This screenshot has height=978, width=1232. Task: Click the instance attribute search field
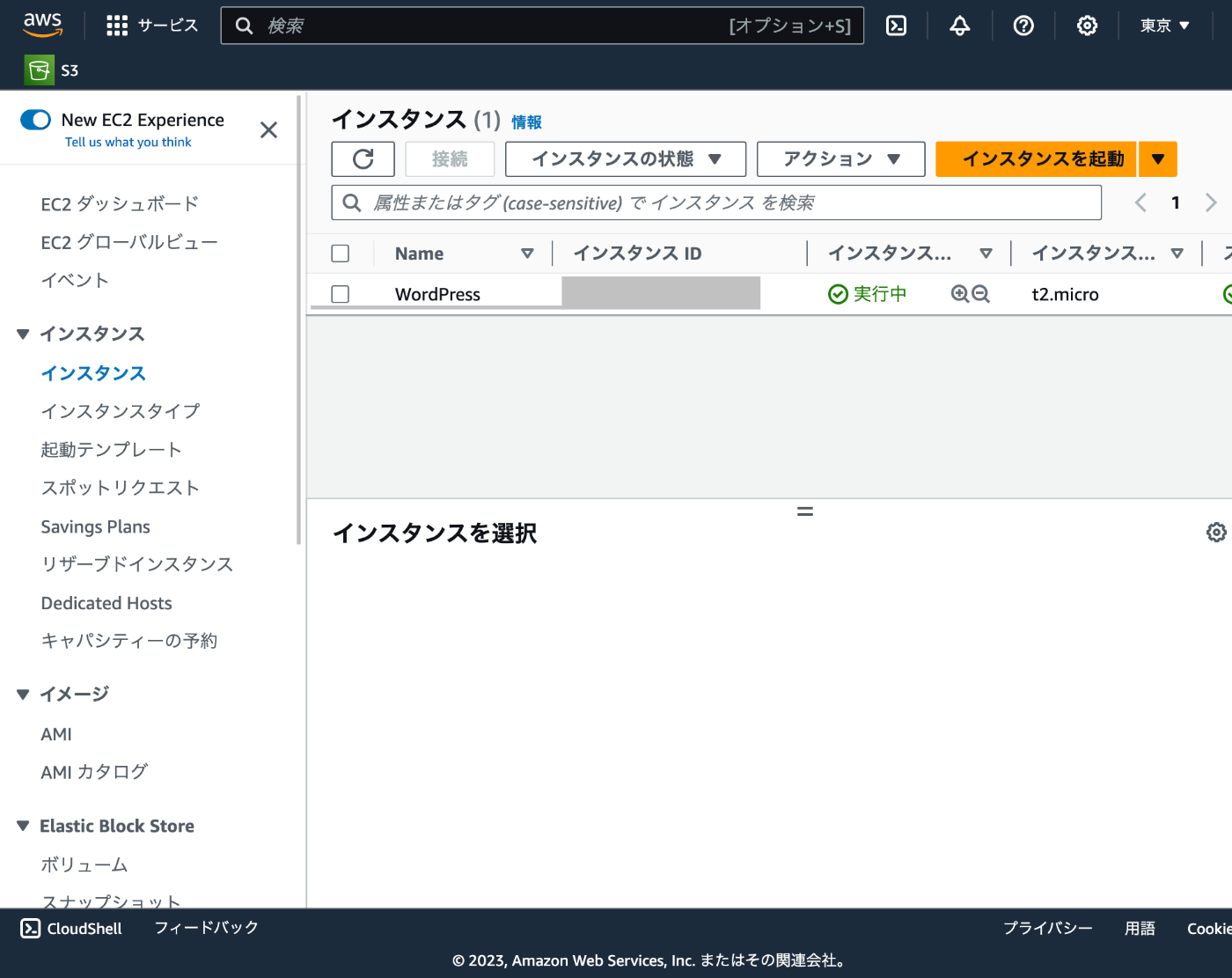[716, 203]
